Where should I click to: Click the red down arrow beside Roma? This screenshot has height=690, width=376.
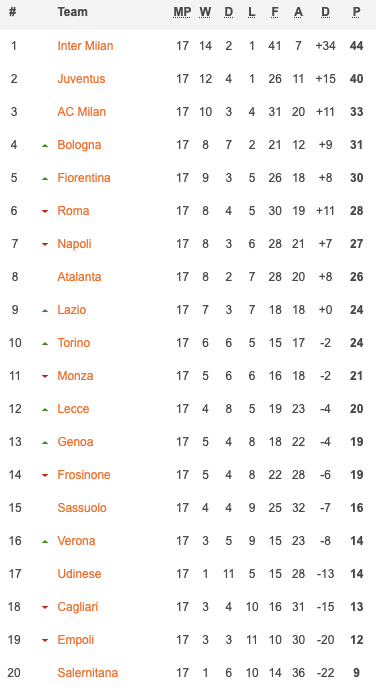coord(45,211)
